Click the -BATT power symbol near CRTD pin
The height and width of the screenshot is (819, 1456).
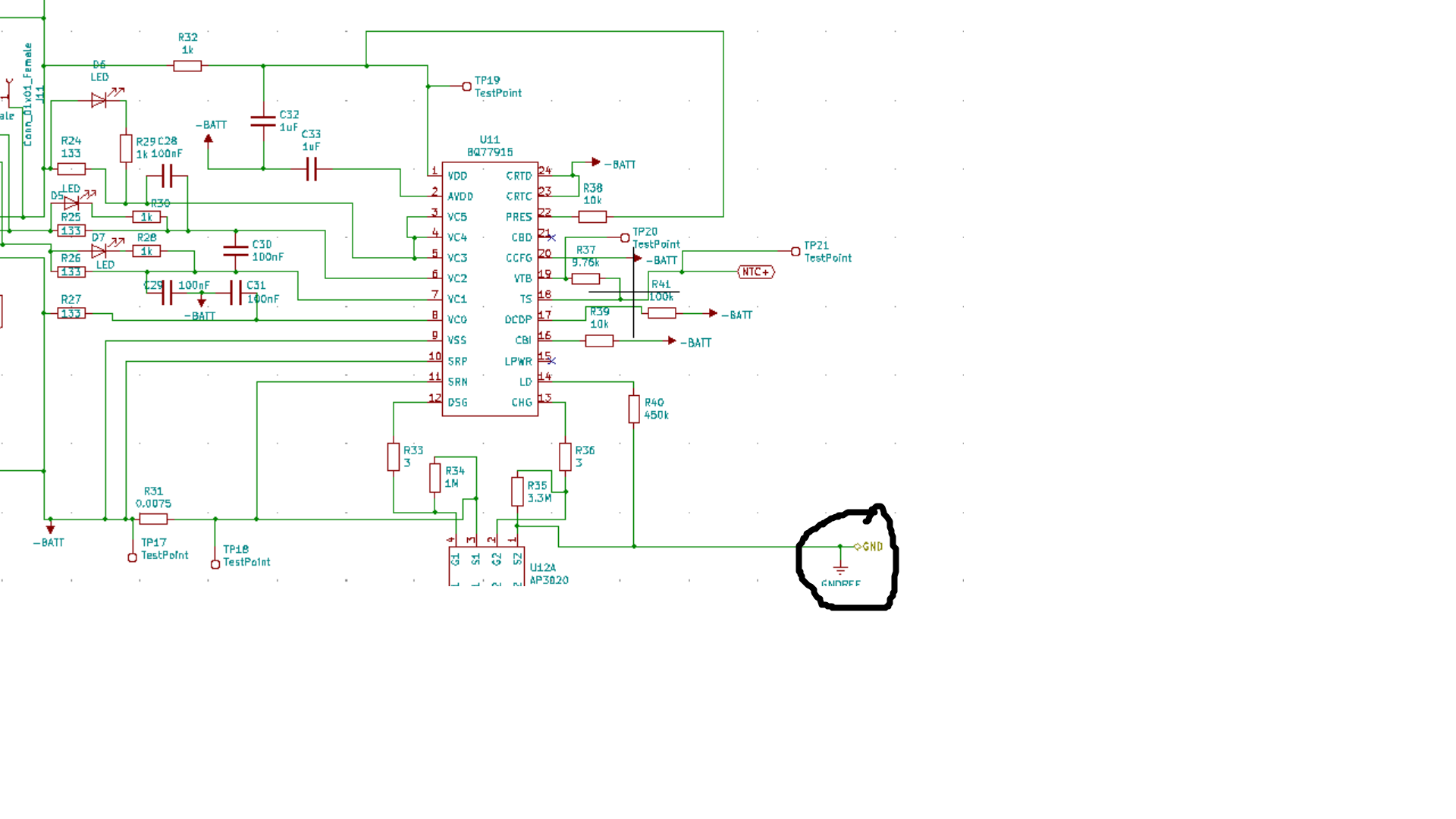(596, 162)
